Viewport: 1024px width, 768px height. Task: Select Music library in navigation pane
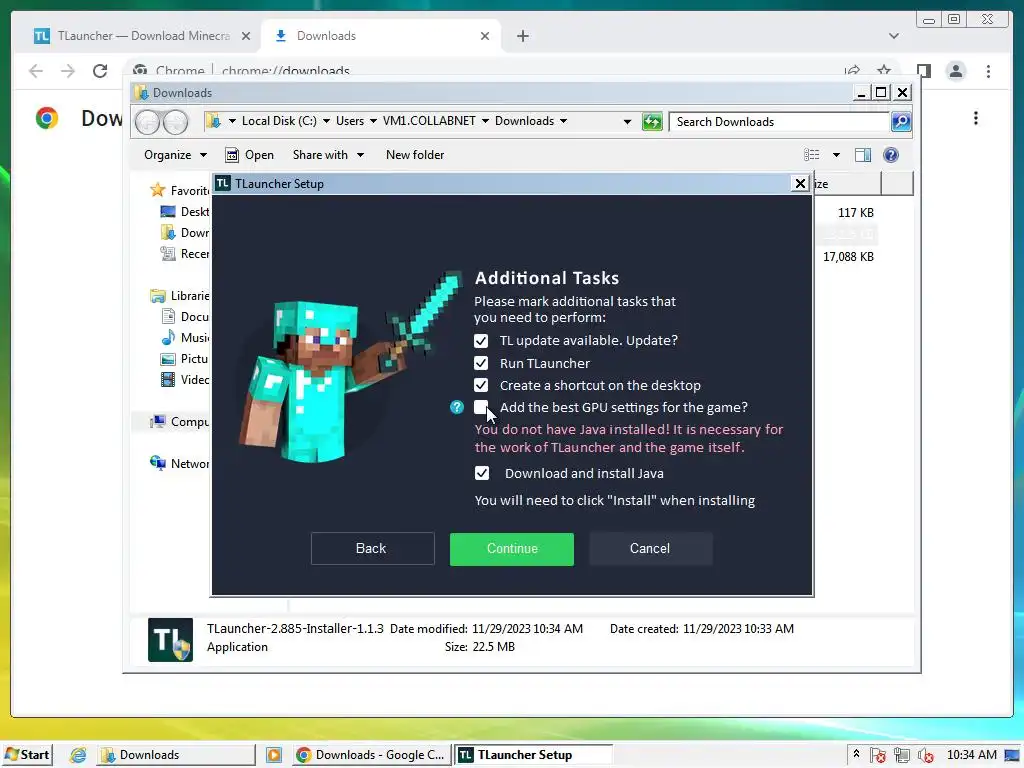click(x=185, y=338)
